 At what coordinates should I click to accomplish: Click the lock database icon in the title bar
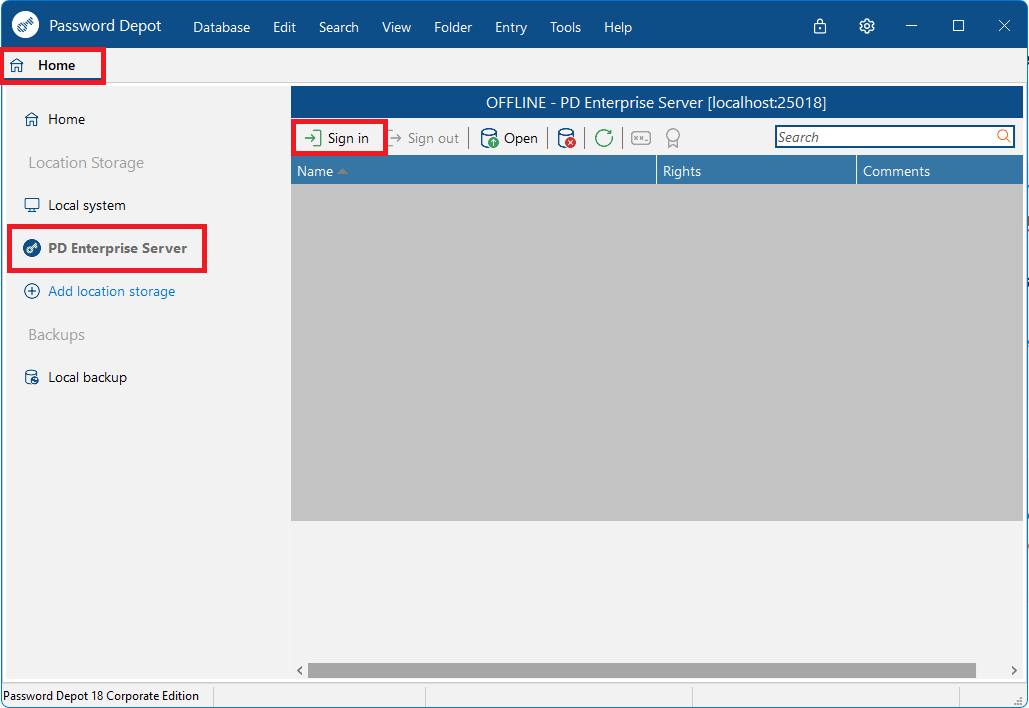[x=820, y=26]
